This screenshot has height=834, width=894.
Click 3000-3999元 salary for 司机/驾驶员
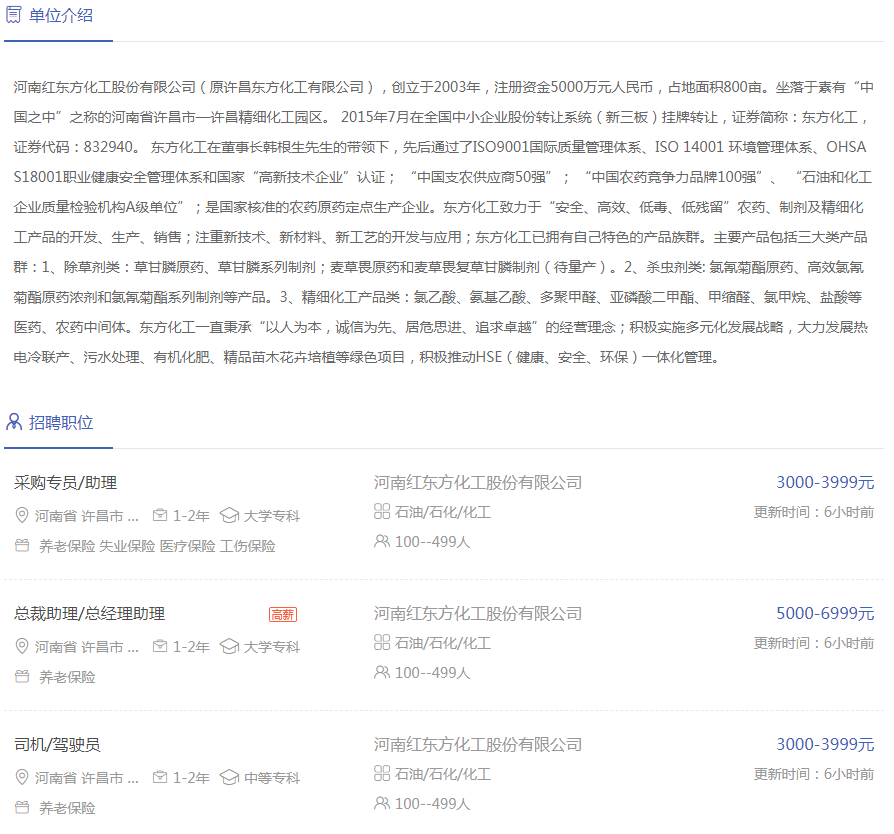click(825, 744)
